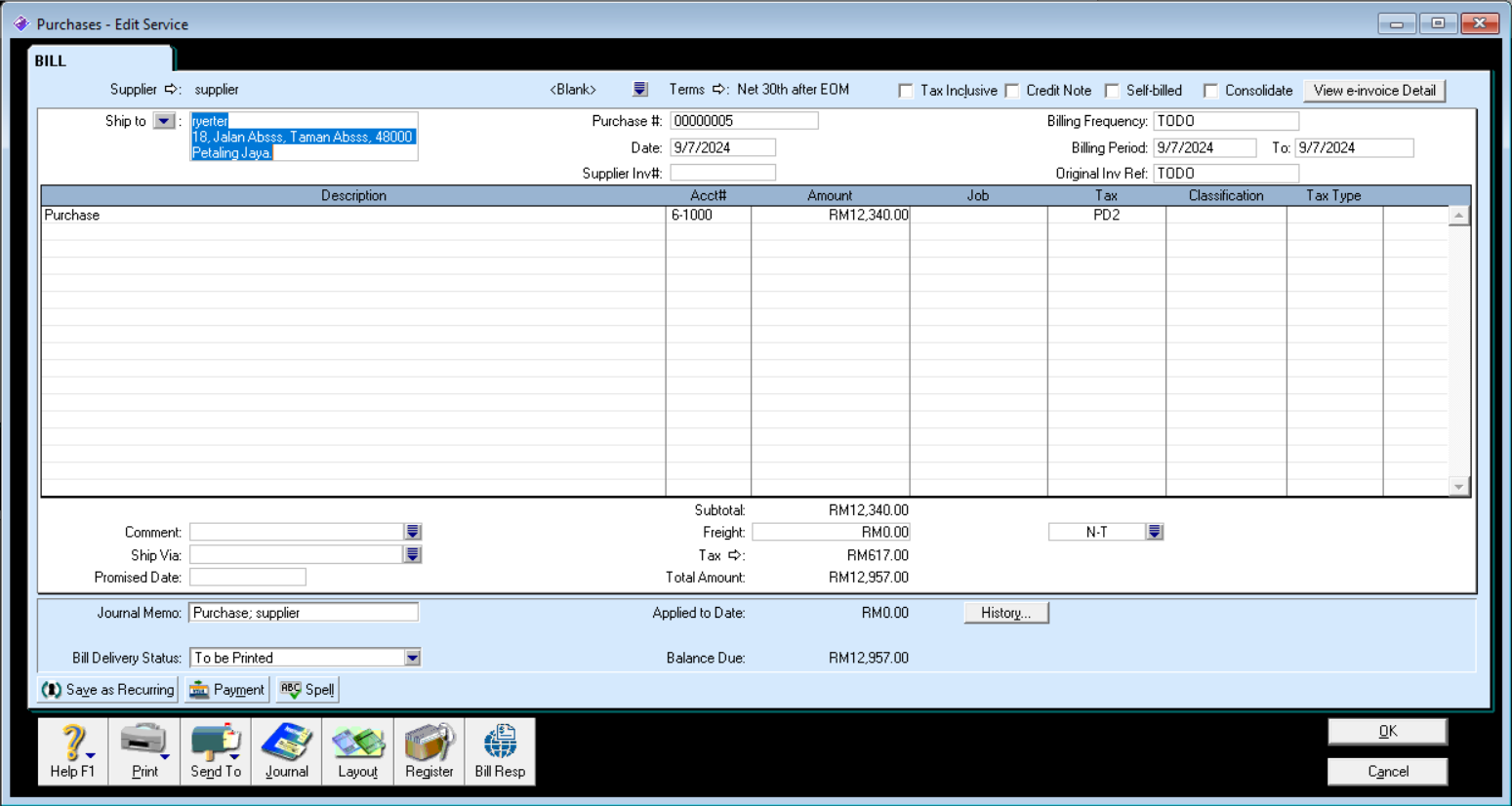Expand the Comment field dropdown
The image size is (1512, 806).
pyautogui.click(x=413, y=532)
